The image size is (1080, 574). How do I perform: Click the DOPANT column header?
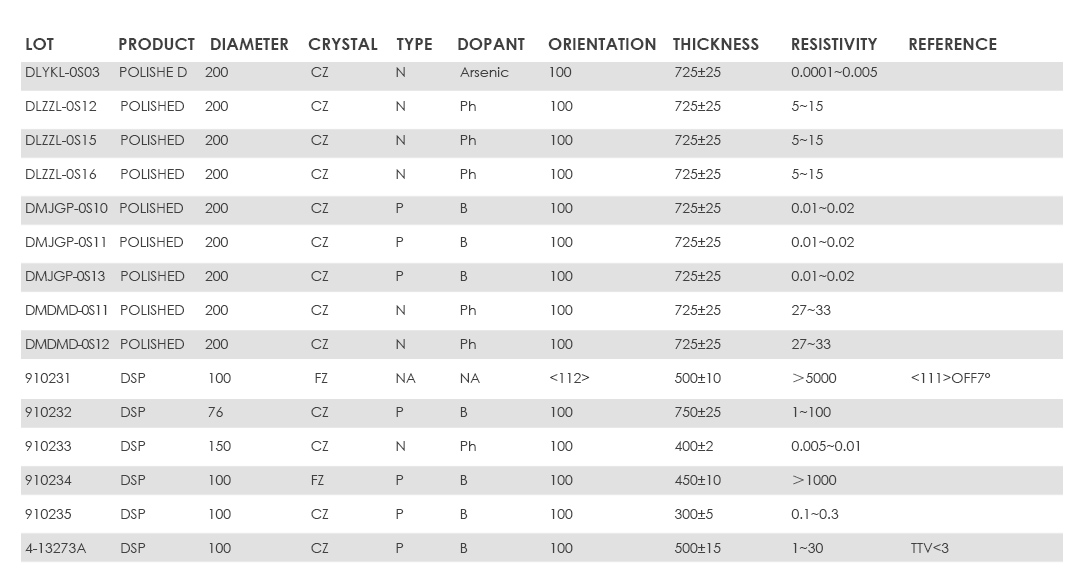[x=490, y=44]
